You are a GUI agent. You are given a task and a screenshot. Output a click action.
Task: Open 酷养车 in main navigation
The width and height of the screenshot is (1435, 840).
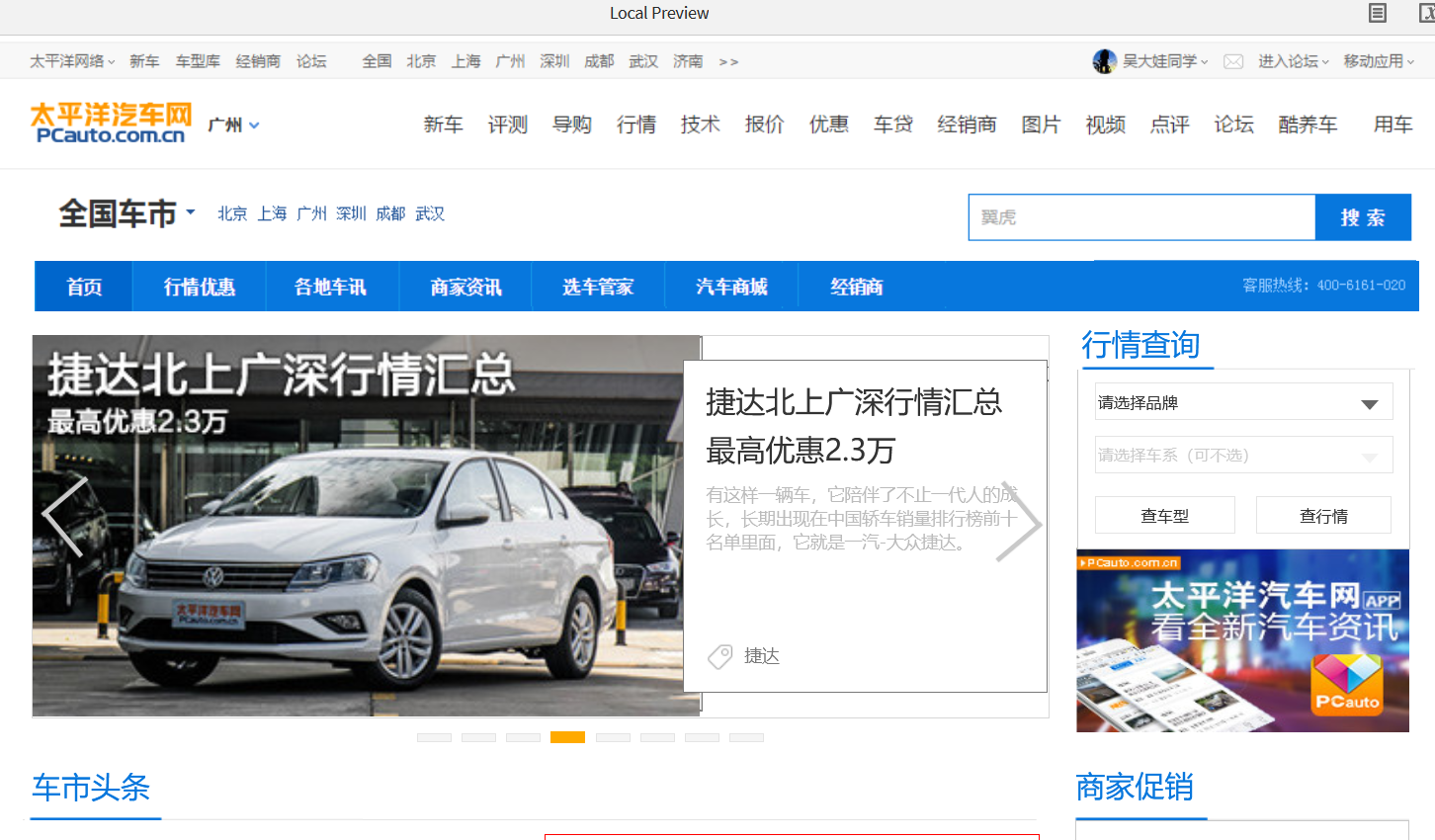coord(1308,125)
